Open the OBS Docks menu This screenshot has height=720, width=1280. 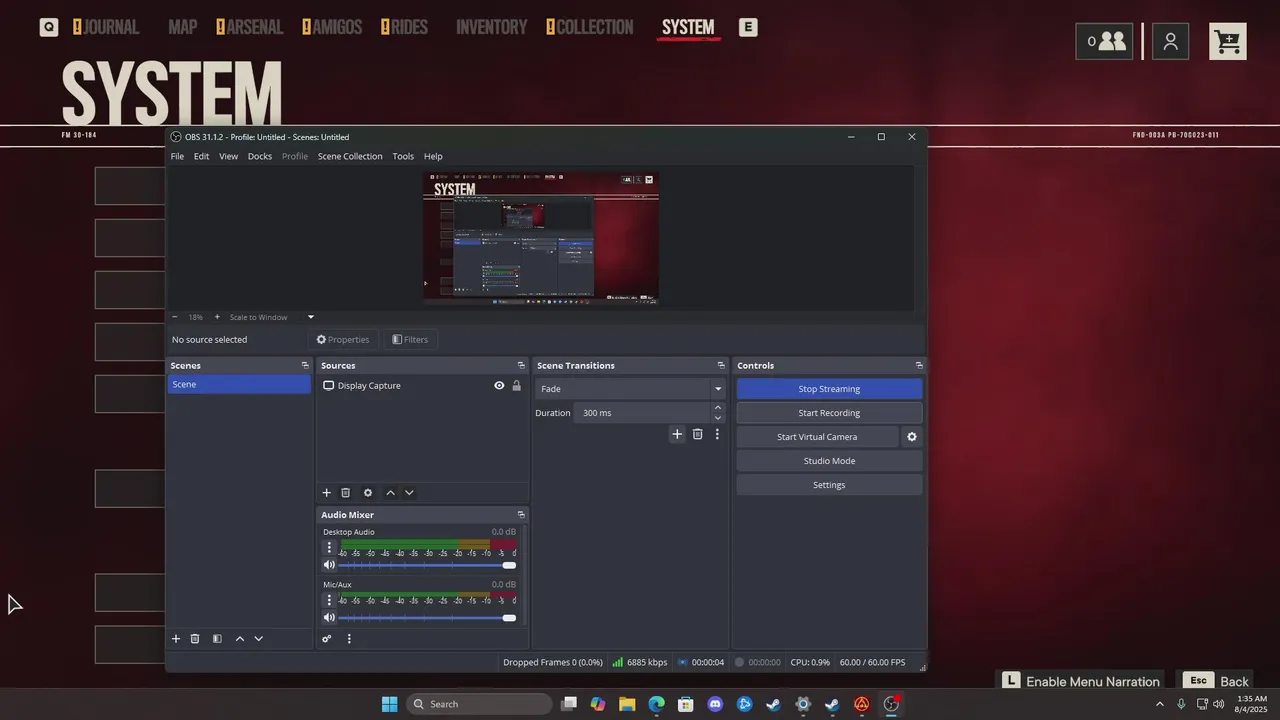pyautogui.click(x=260, y=156)
